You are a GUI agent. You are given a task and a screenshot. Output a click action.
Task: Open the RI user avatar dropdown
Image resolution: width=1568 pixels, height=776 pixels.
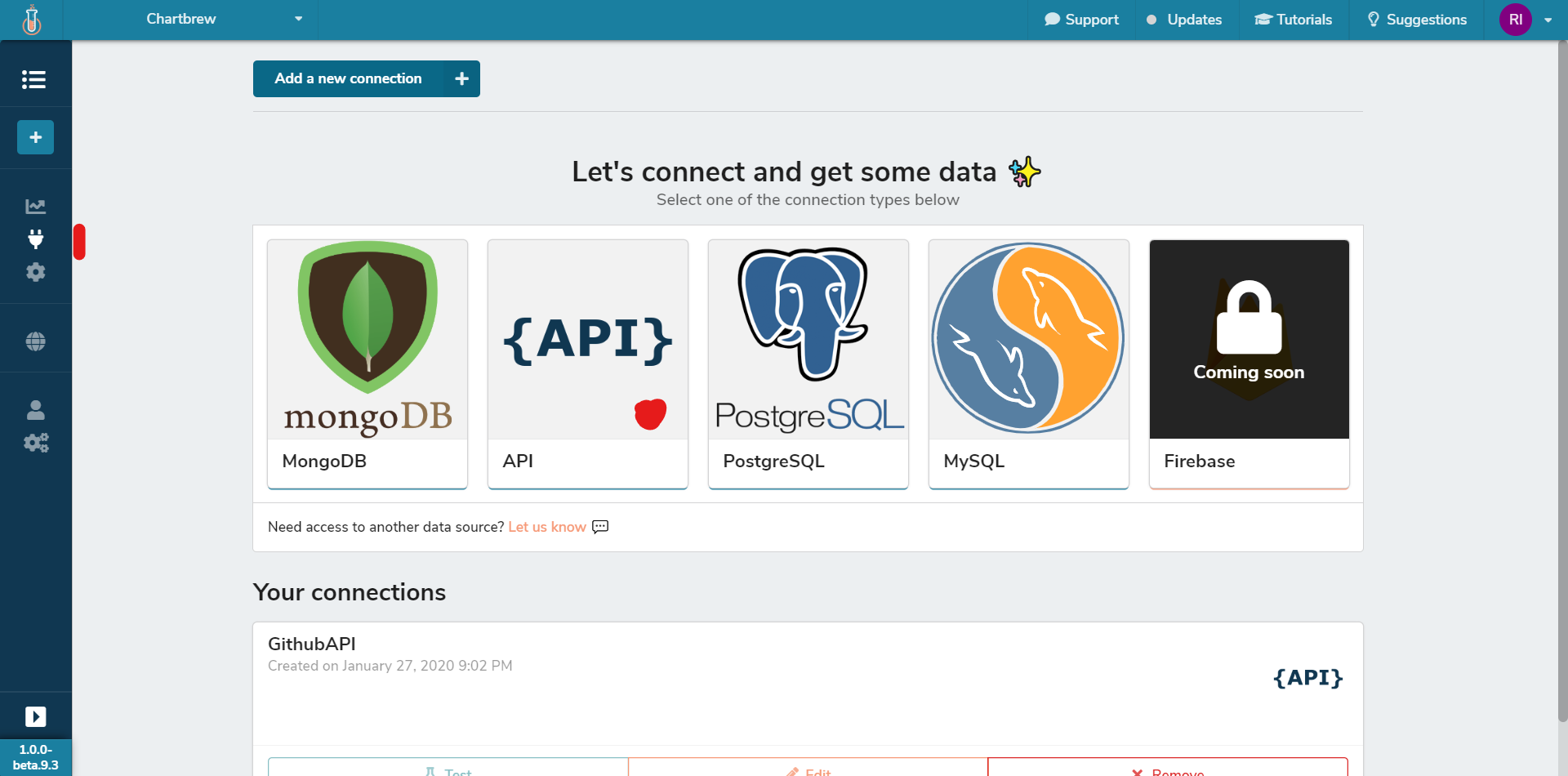(1525, 20)
